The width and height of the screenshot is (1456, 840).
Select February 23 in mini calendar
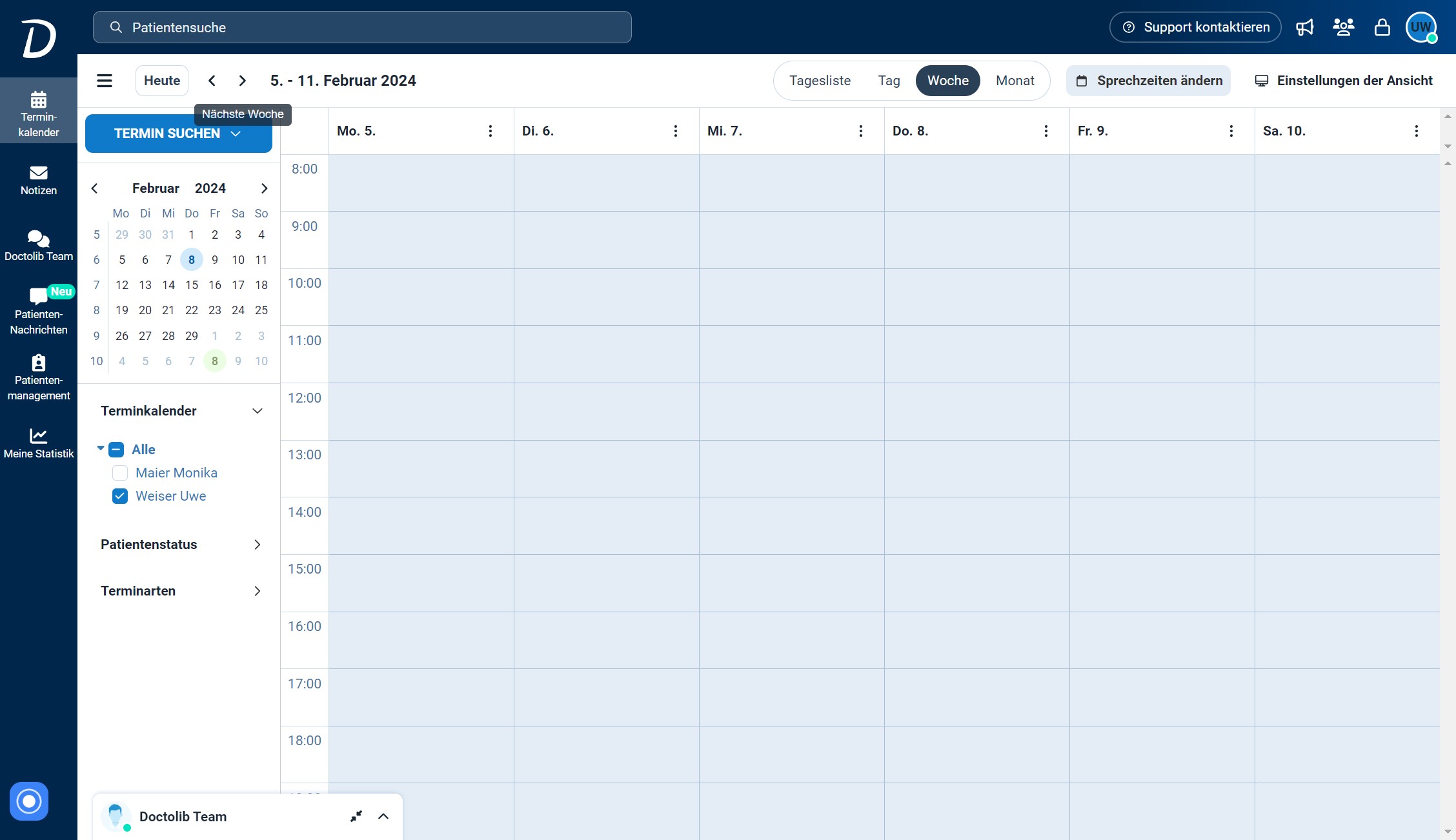[215, 310]
